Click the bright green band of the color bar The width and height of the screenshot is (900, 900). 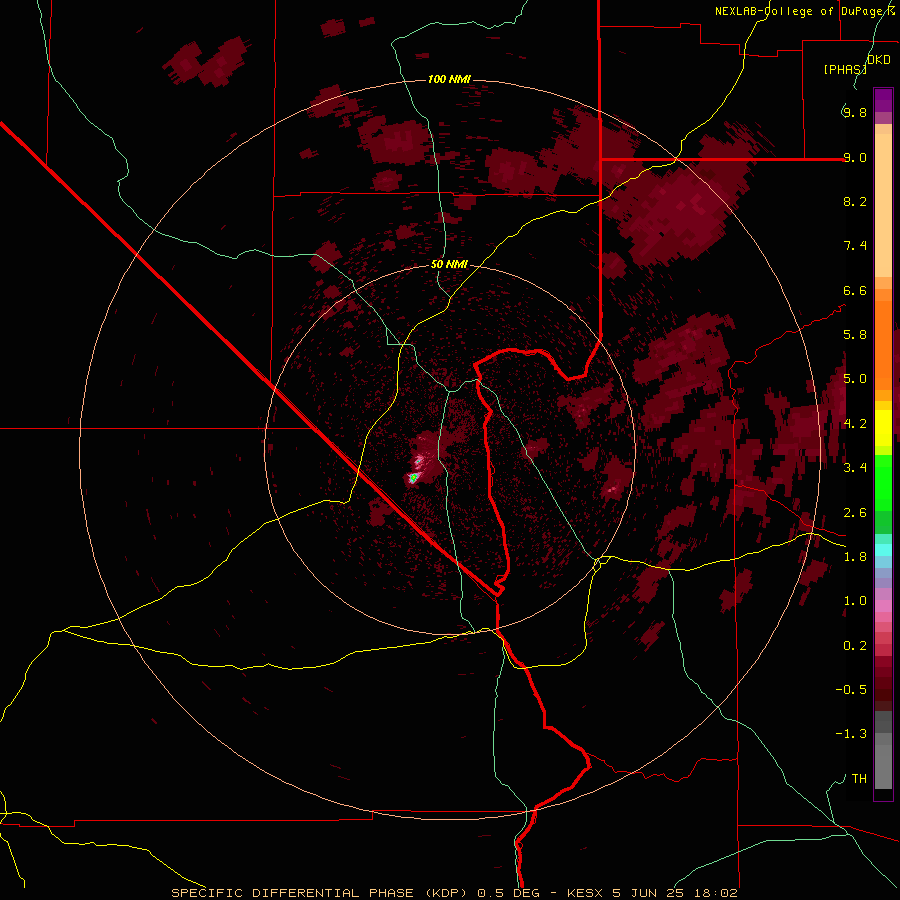click(883, 482)
